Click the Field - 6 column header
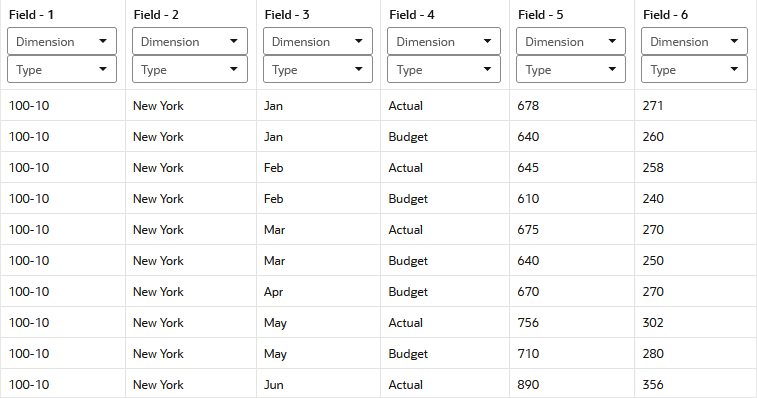Viewport: 757px width, 398px height. point(665,15)
